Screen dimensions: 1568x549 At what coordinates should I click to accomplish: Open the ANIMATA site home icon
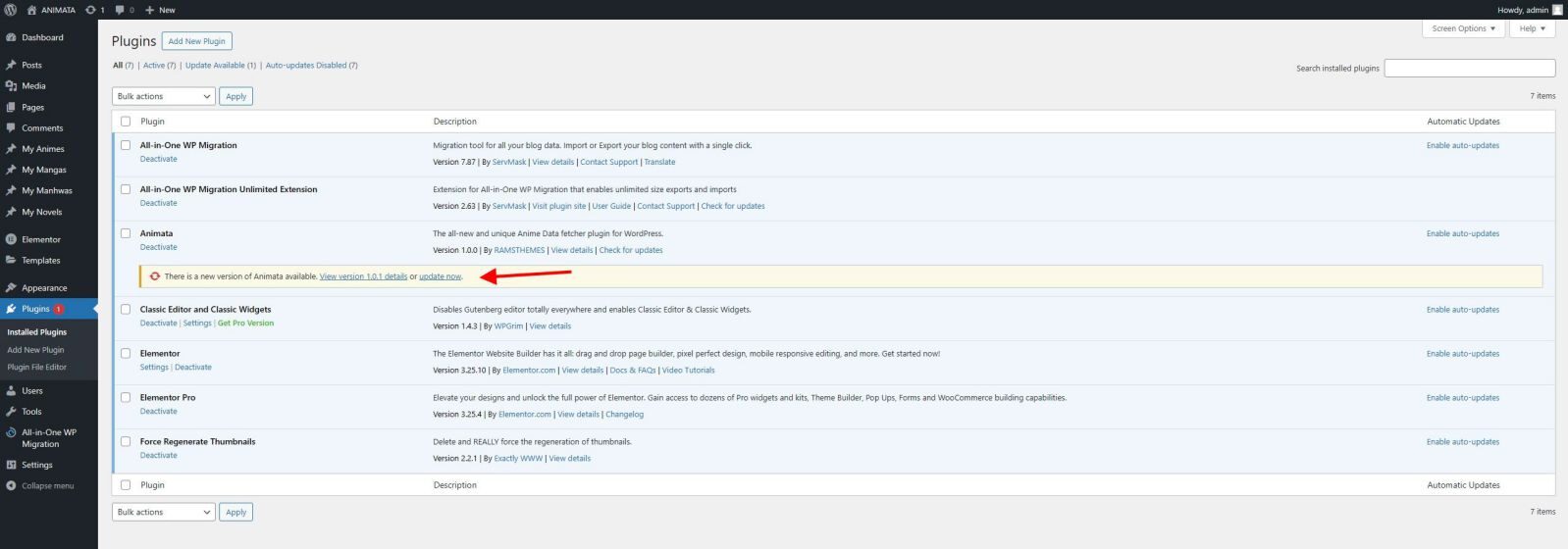click(x=31, y=10)
